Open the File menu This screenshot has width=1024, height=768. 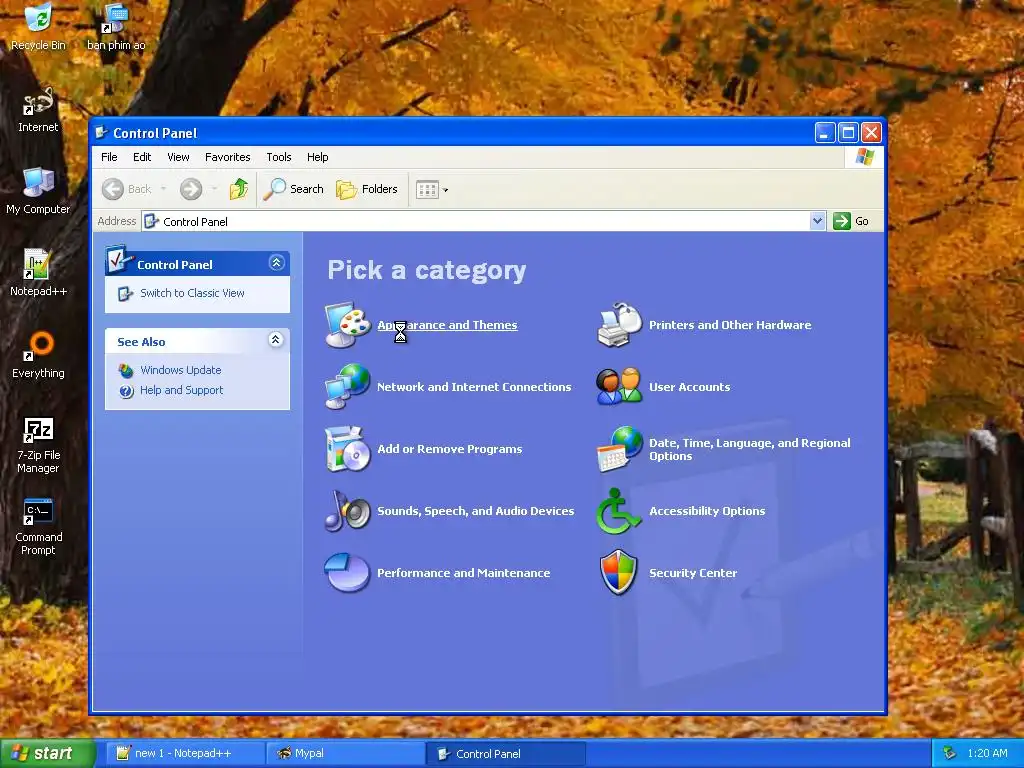coord(109,157)
